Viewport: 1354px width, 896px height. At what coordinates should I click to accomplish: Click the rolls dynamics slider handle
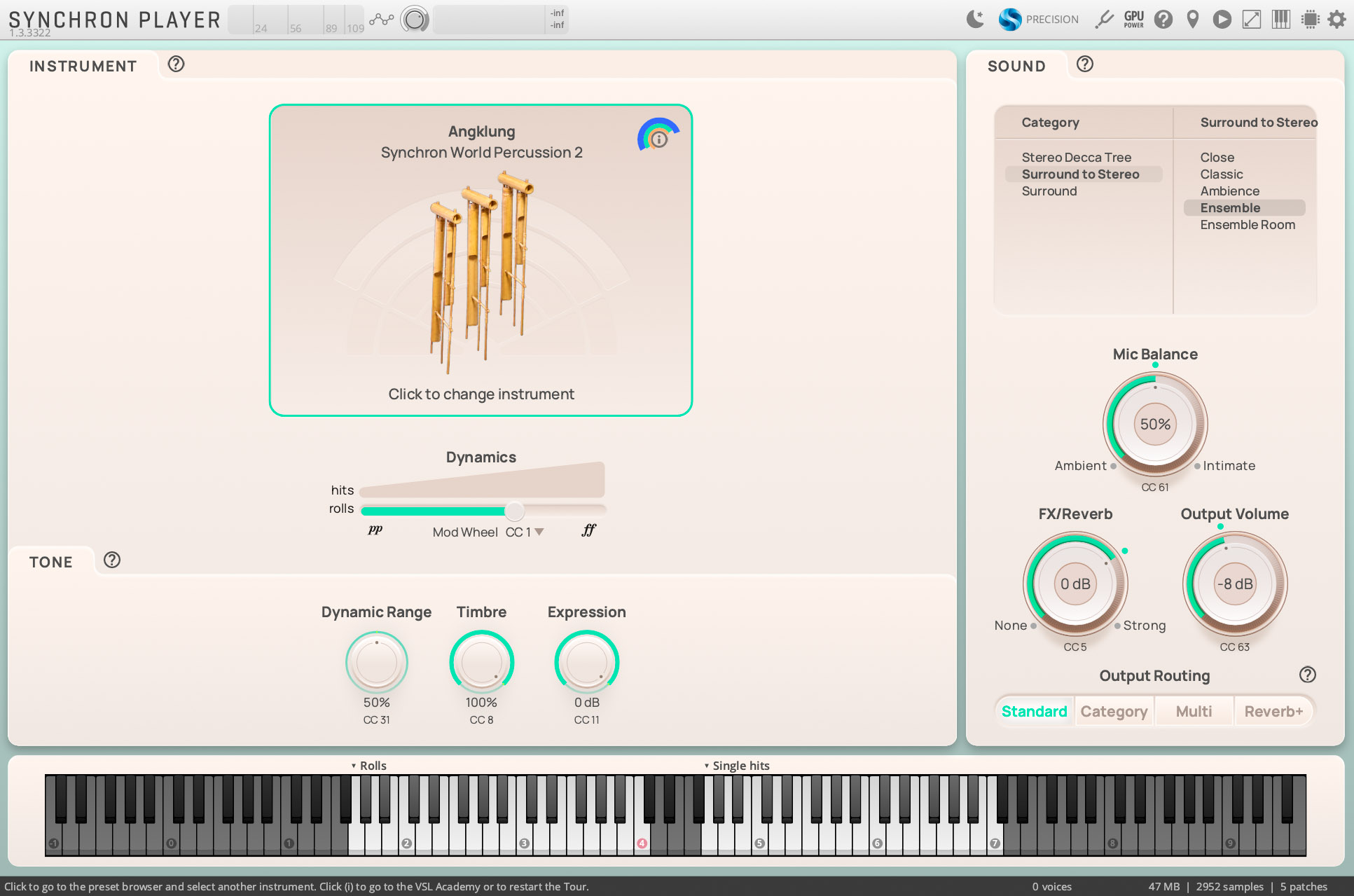[514, 510]
